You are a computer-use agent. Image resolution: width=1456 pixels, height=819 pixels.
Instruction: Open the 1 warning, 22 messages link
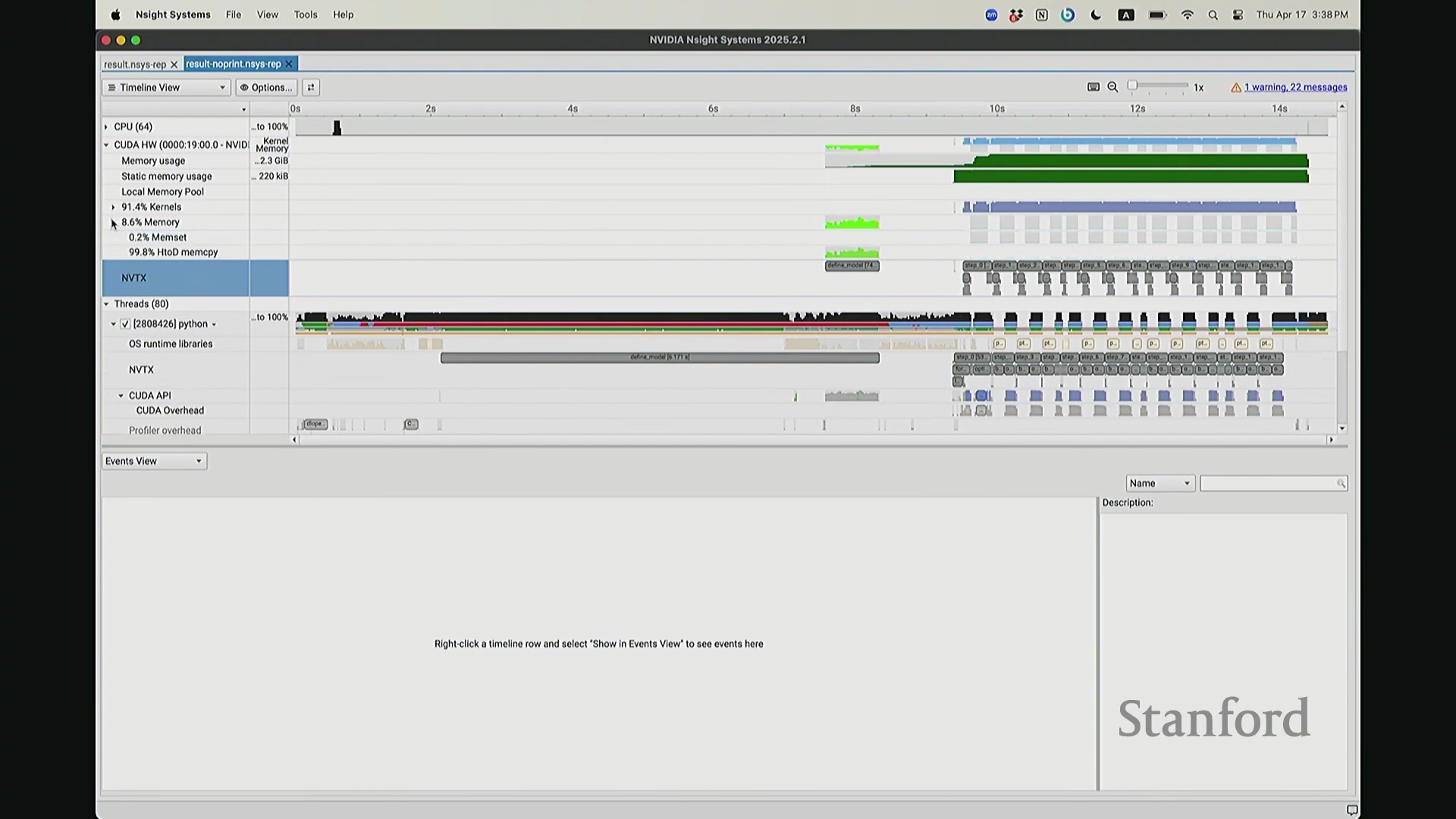pyautogui.click(x=1295, y=87)
